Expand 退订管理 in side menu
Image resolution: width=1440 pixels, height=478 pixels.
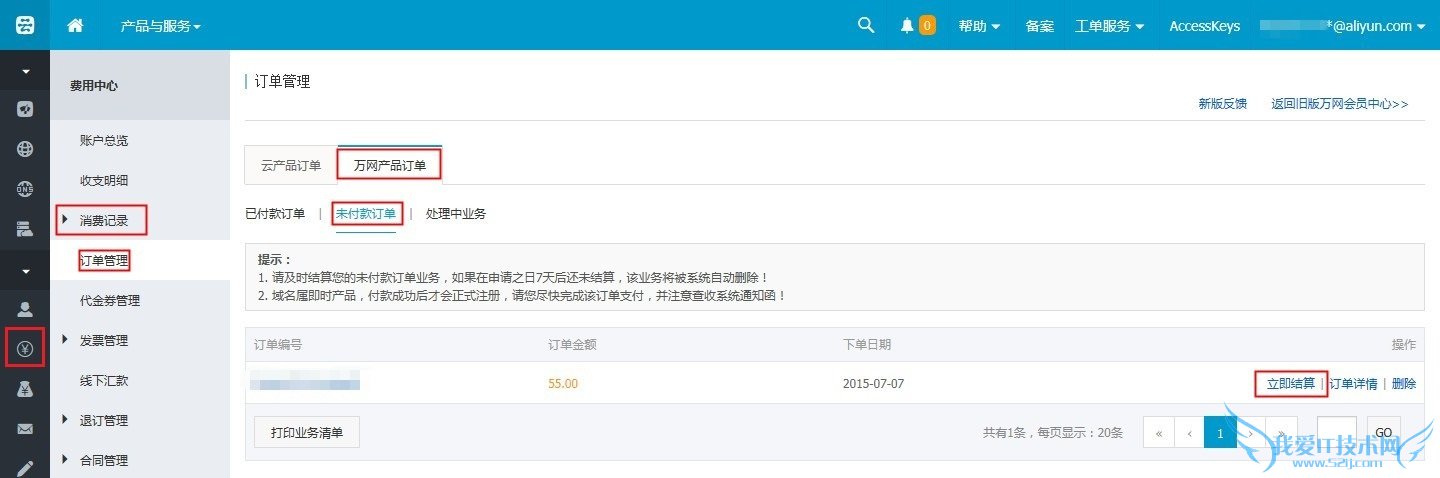tap(104, 421)
